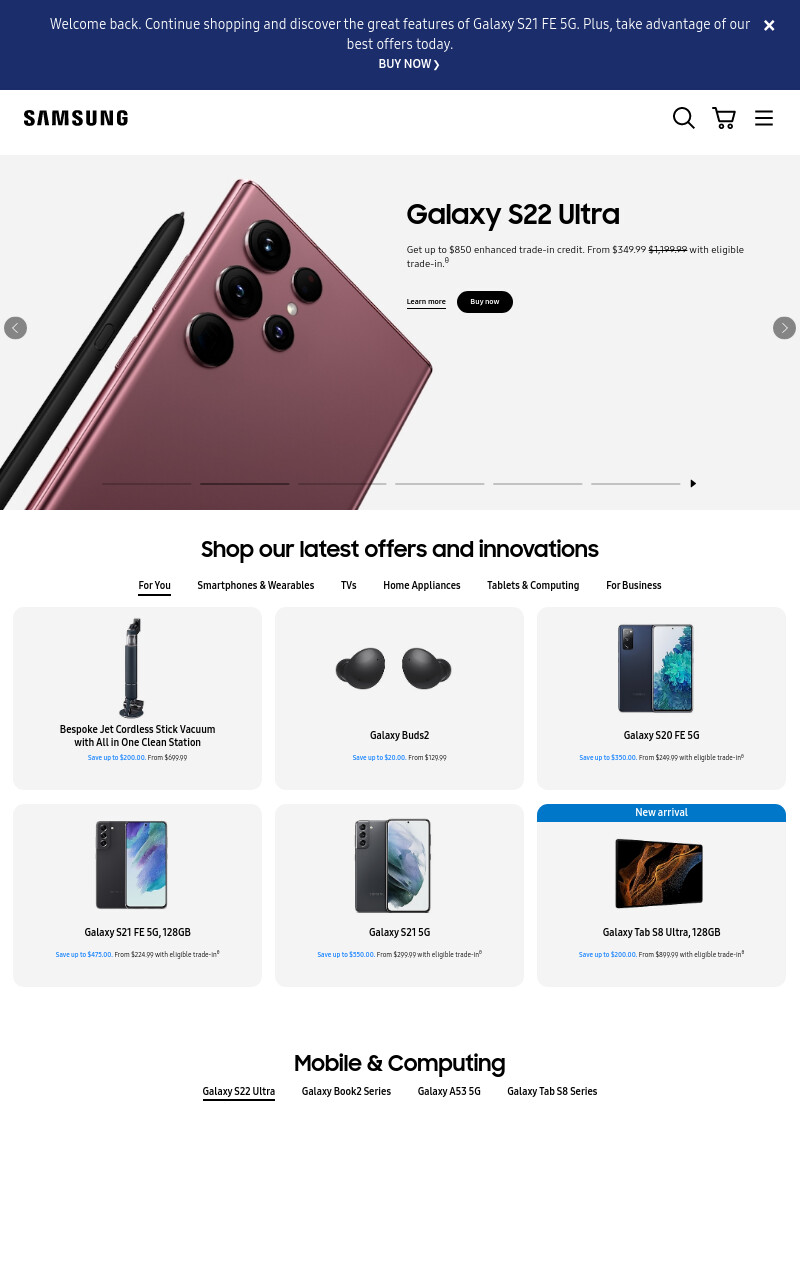Open the Galaxy Buds2 product card

(x=399, y=698)
